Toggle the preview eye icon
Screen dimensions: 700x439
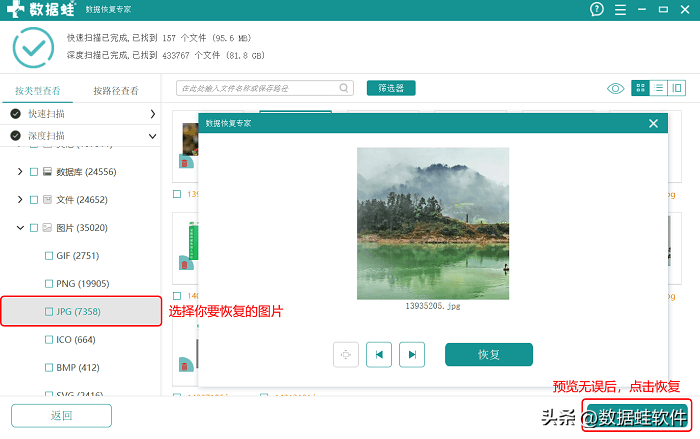click(x=615, y=88)
